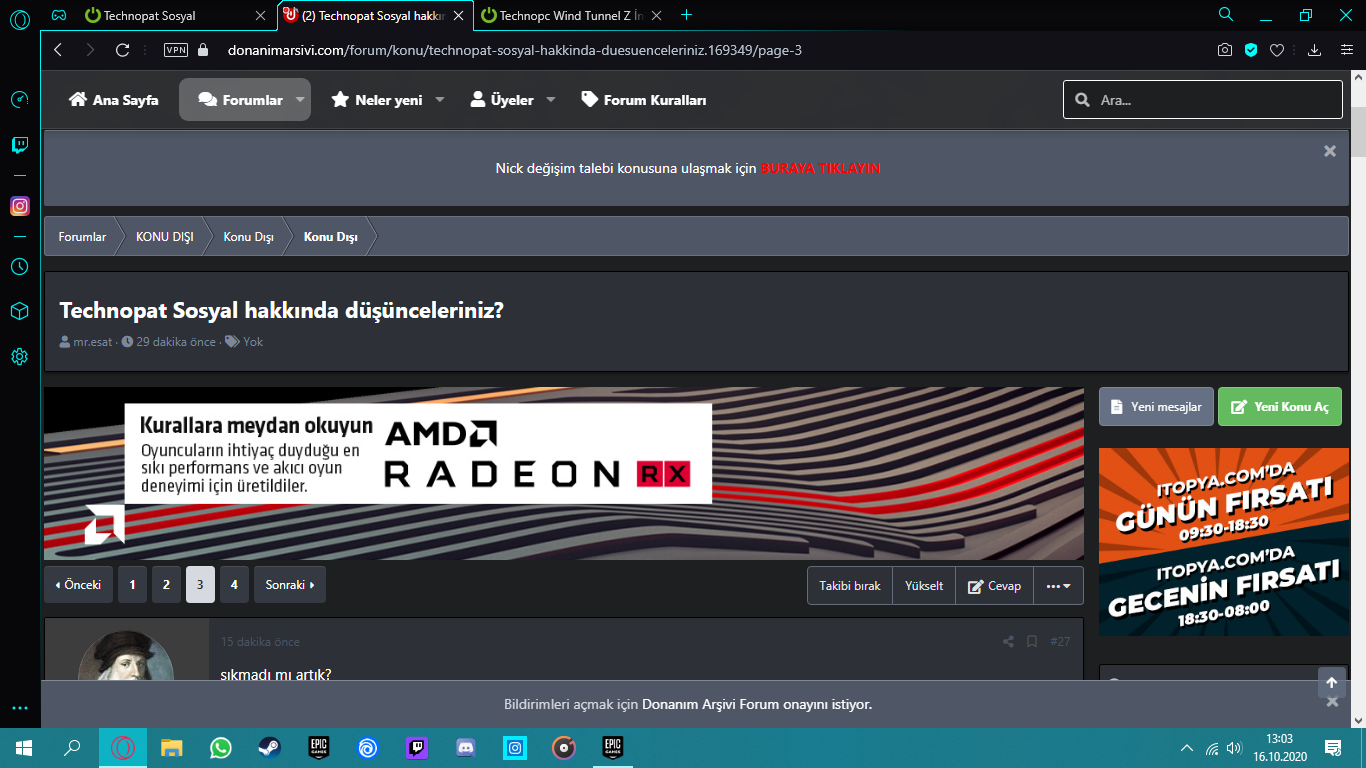The width and height of the screenshot is (1366, 768).
Task: Reload the current page
Action: click(123, 50)
